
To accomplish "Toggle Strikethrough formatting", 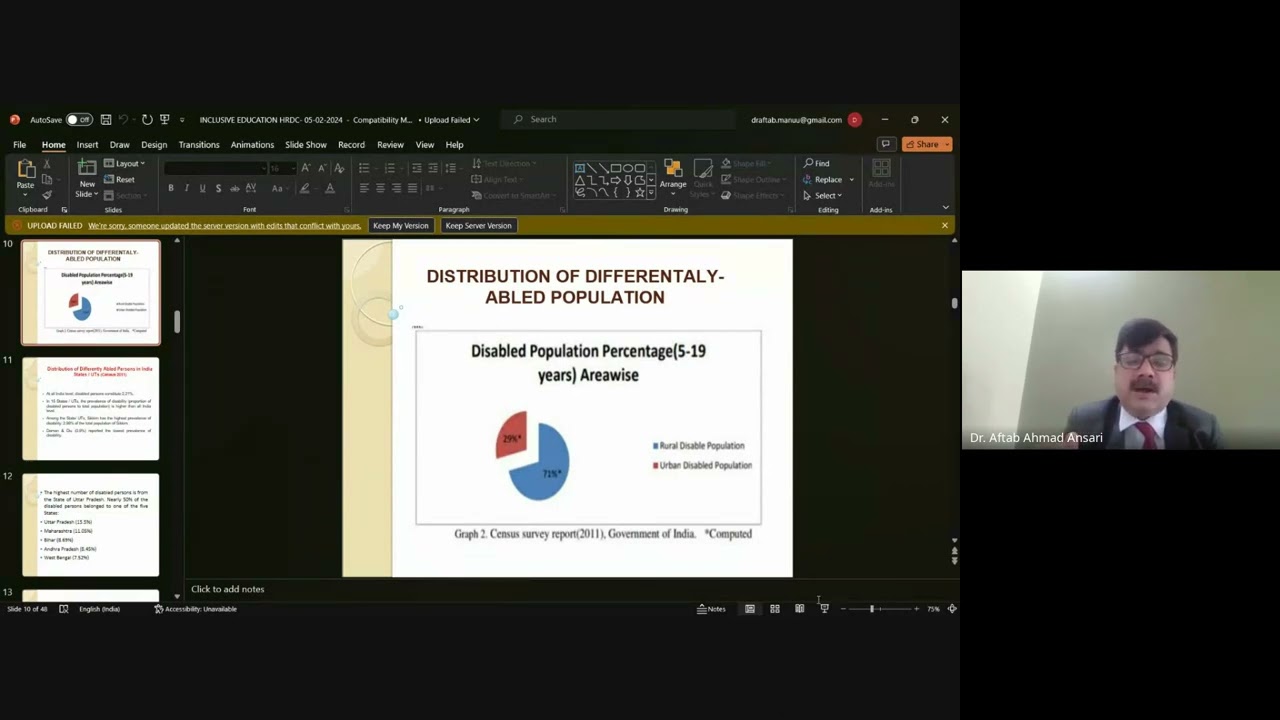I will [x=235, y=188].
